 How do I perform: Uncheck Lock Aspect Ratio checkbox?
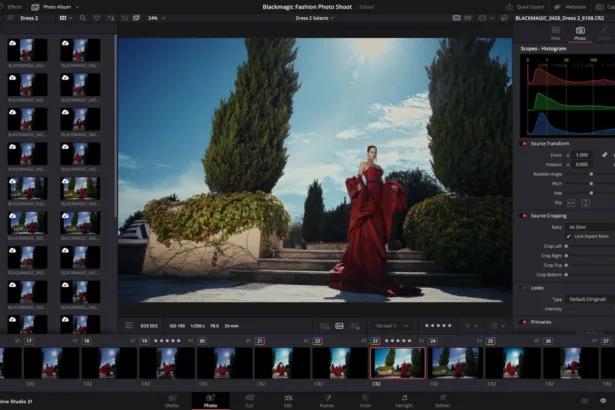tap(568, 236)
